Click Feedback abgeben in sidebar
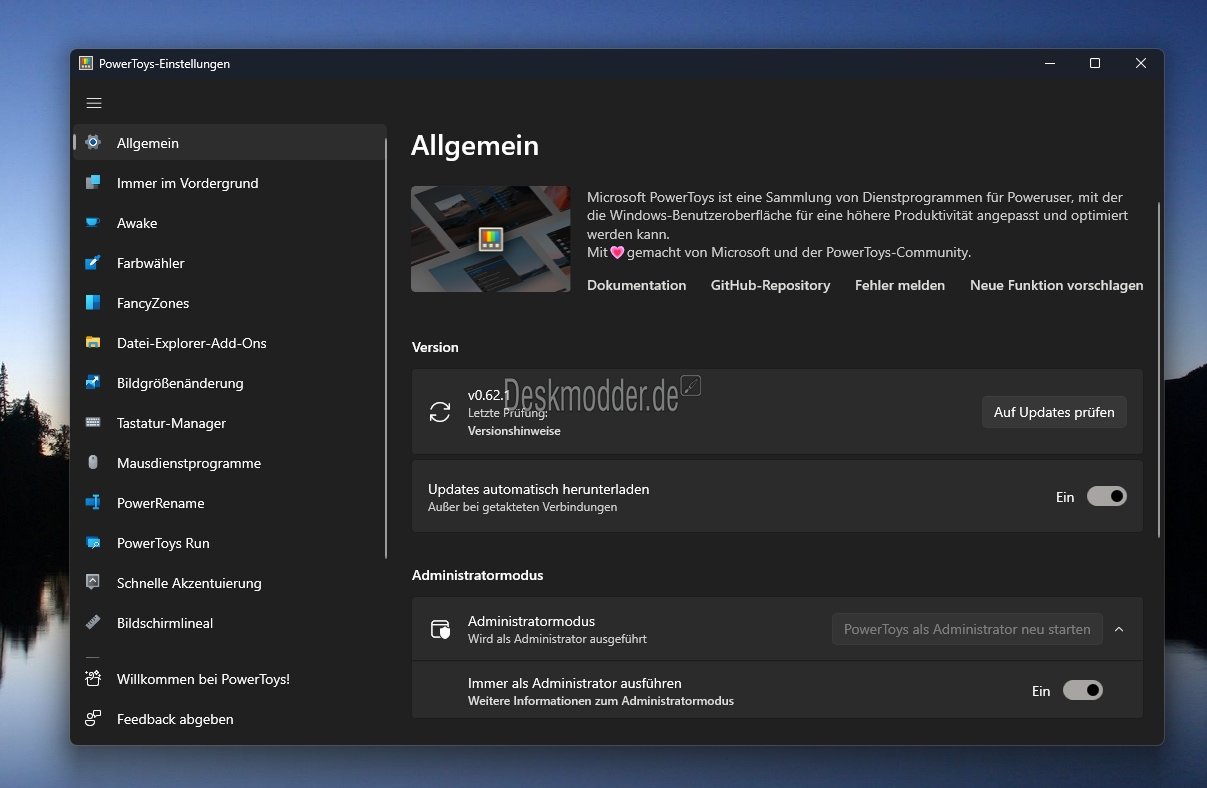This screenshot has height=788, width=1207. click(x=230, y=719)
